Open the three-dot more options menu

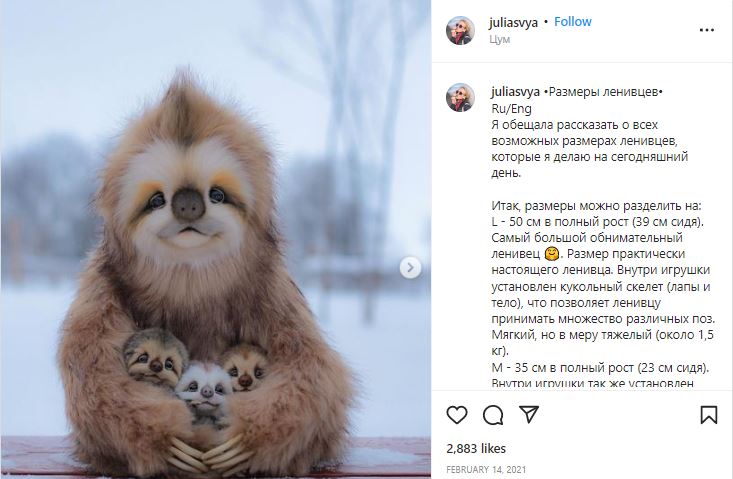706,30
